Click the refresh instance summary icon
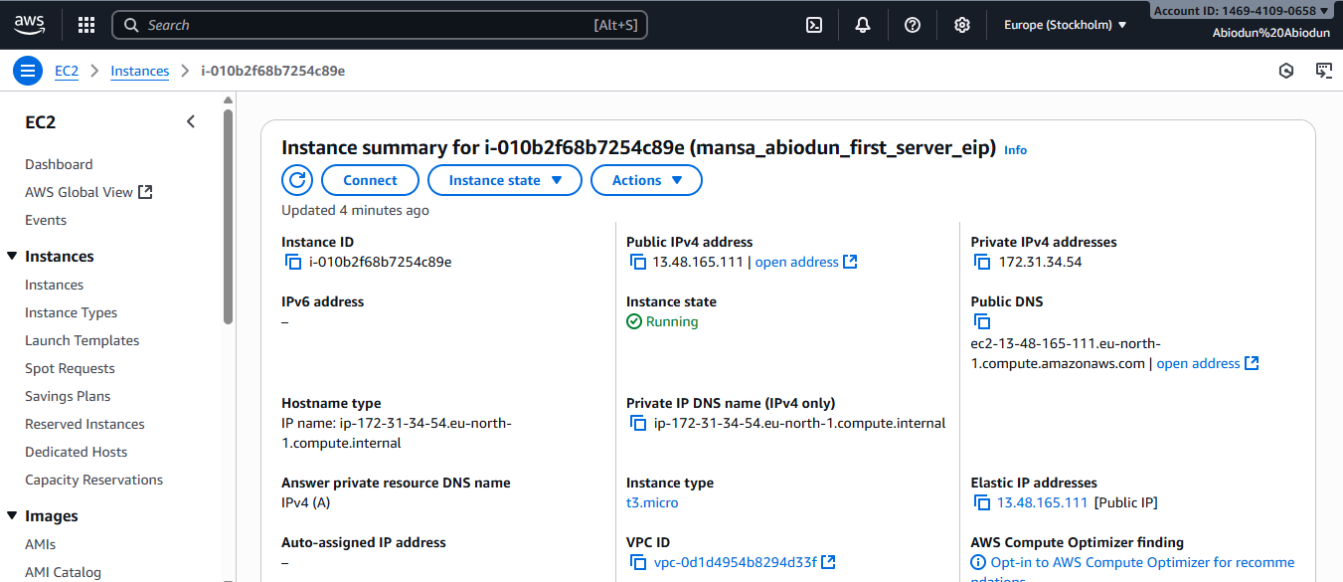This screenshot has width=1343, height=582. [297, 180]
